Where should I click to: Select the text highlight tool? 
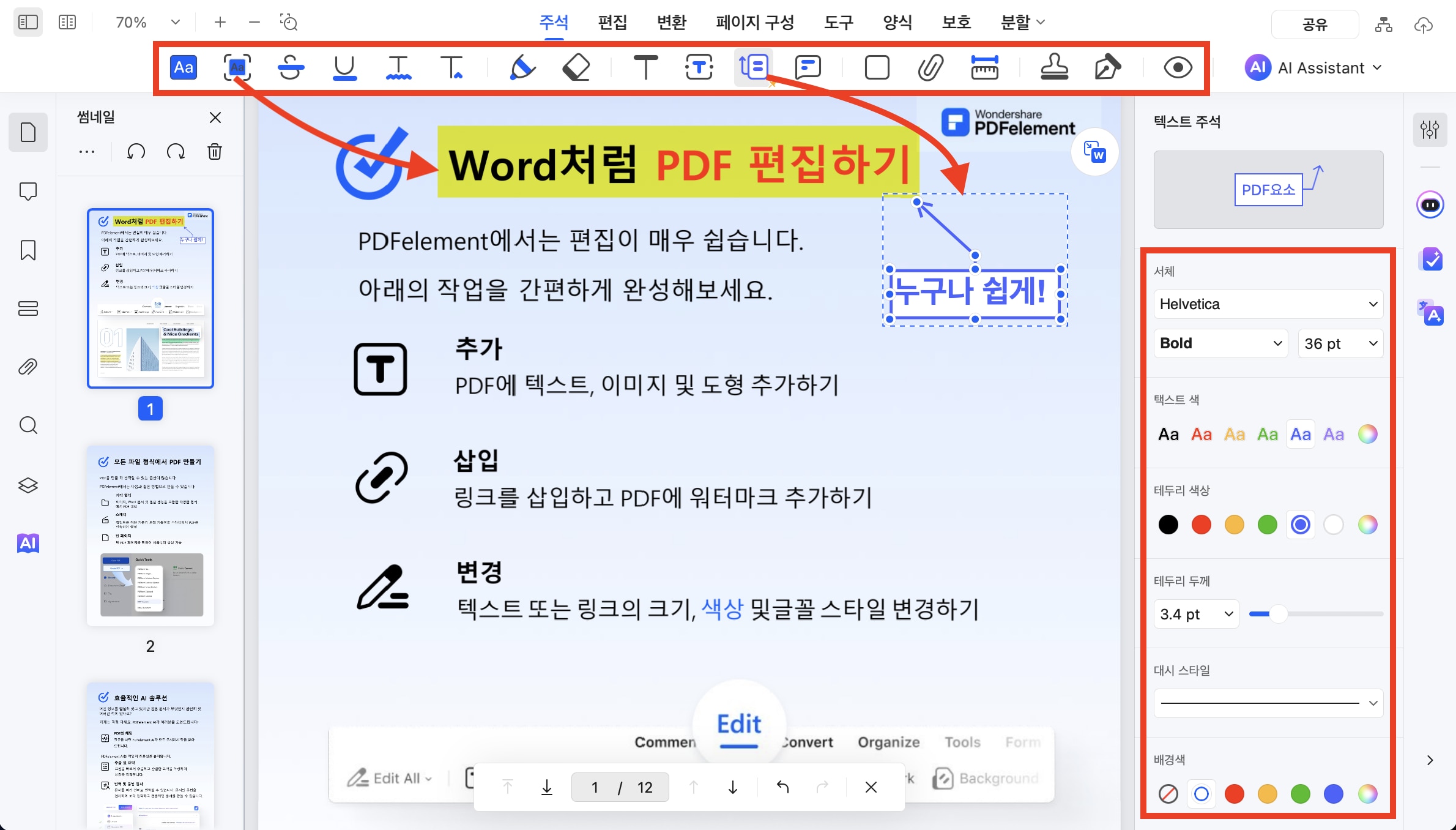pyautogui.click(x=184, y=67)
